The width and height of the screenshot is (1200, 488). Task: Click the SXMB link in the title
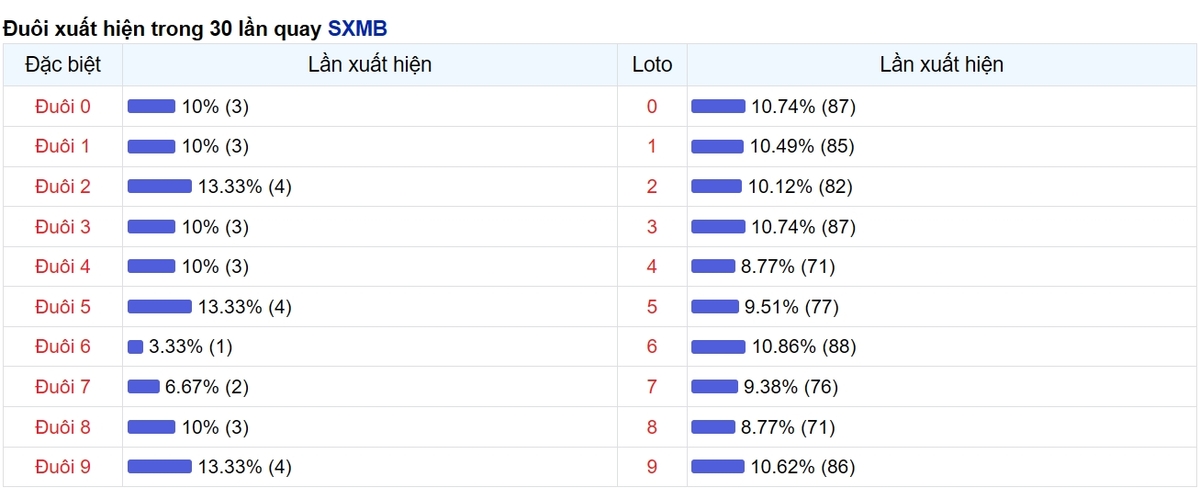click(357, 27)
